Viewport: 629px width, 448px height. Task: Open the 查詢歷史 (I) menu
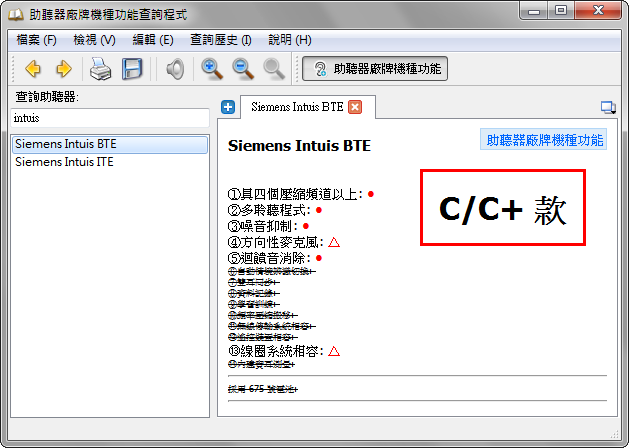(221, 40)
